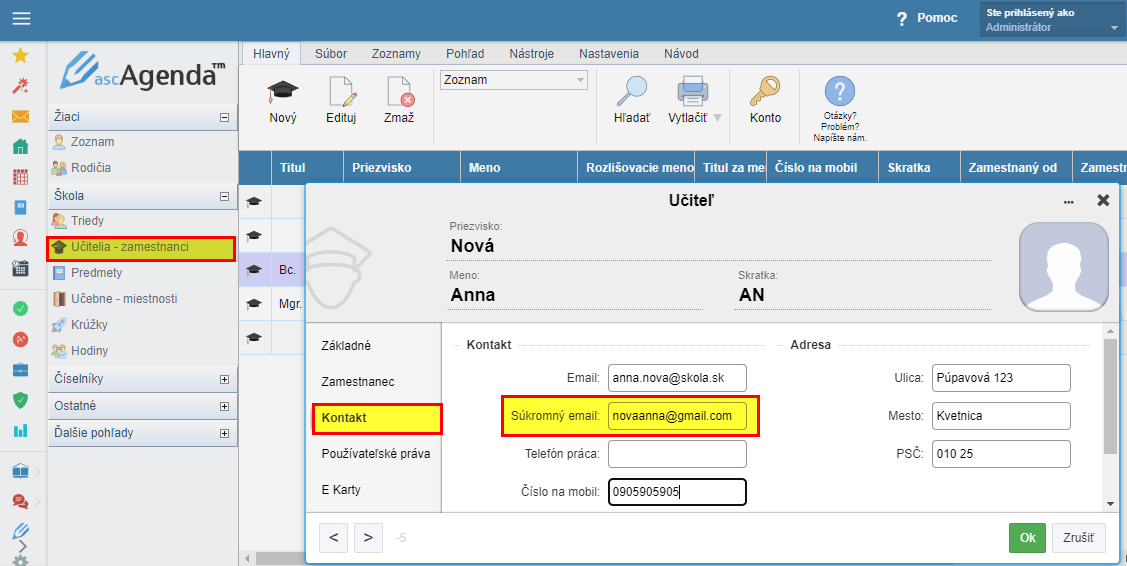Click the Zrušiť cancel button
The image size is (1127, 566).
(x=1078, y=538)
